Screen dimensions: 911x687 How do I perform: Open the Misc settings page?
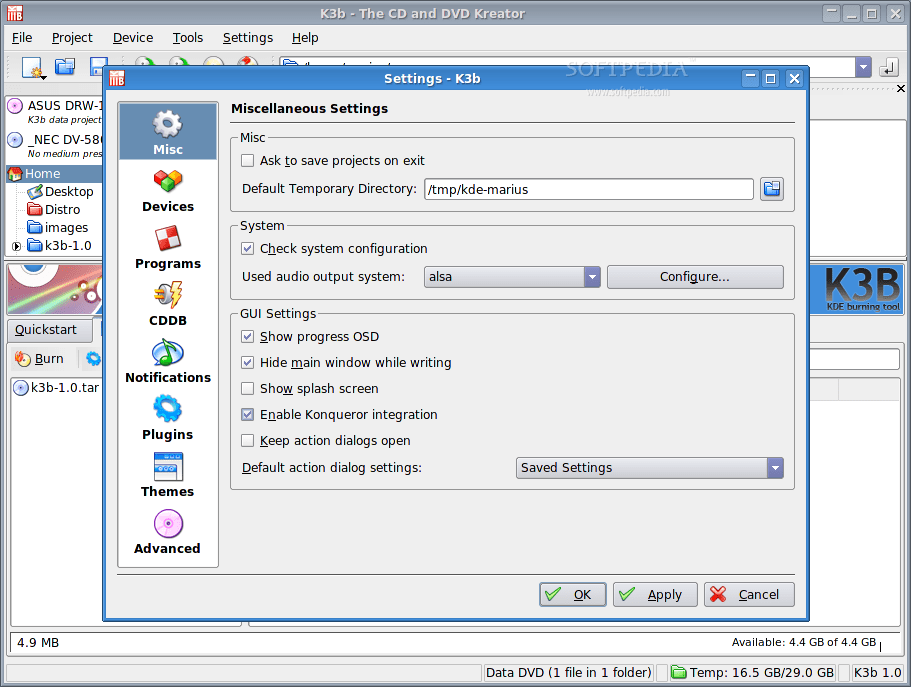167,132
